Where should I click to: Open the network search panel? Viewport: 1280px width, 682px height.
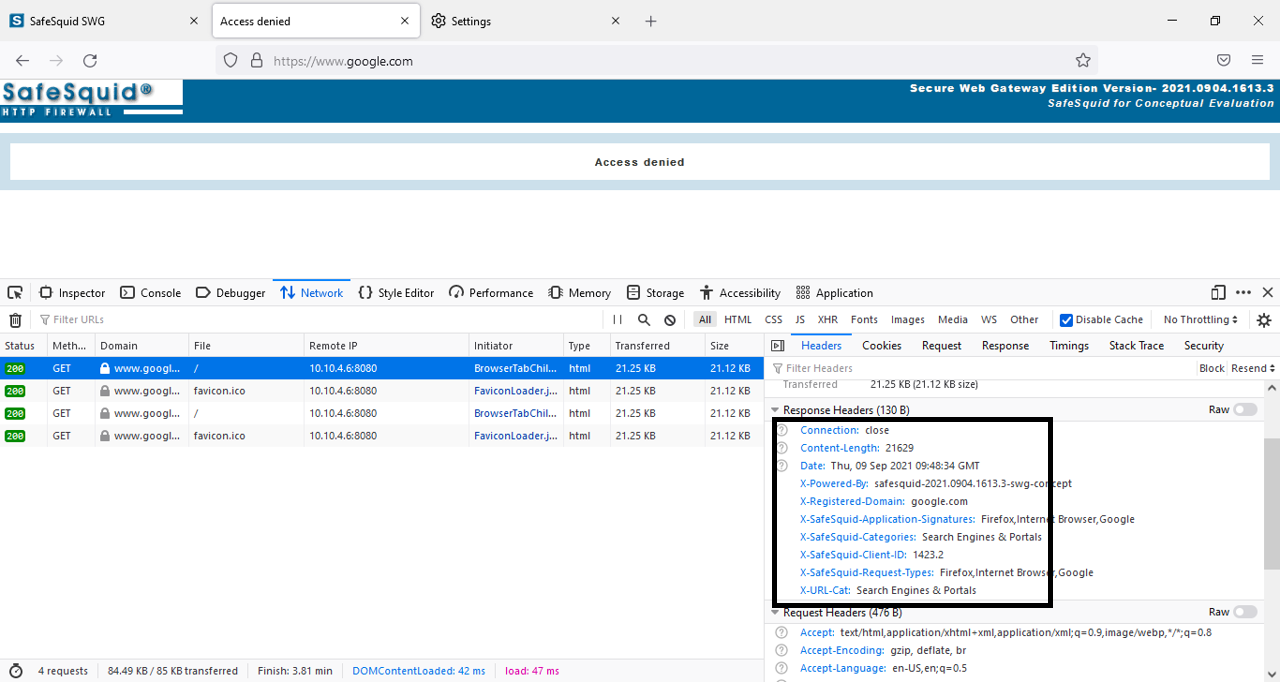[644, 320]
